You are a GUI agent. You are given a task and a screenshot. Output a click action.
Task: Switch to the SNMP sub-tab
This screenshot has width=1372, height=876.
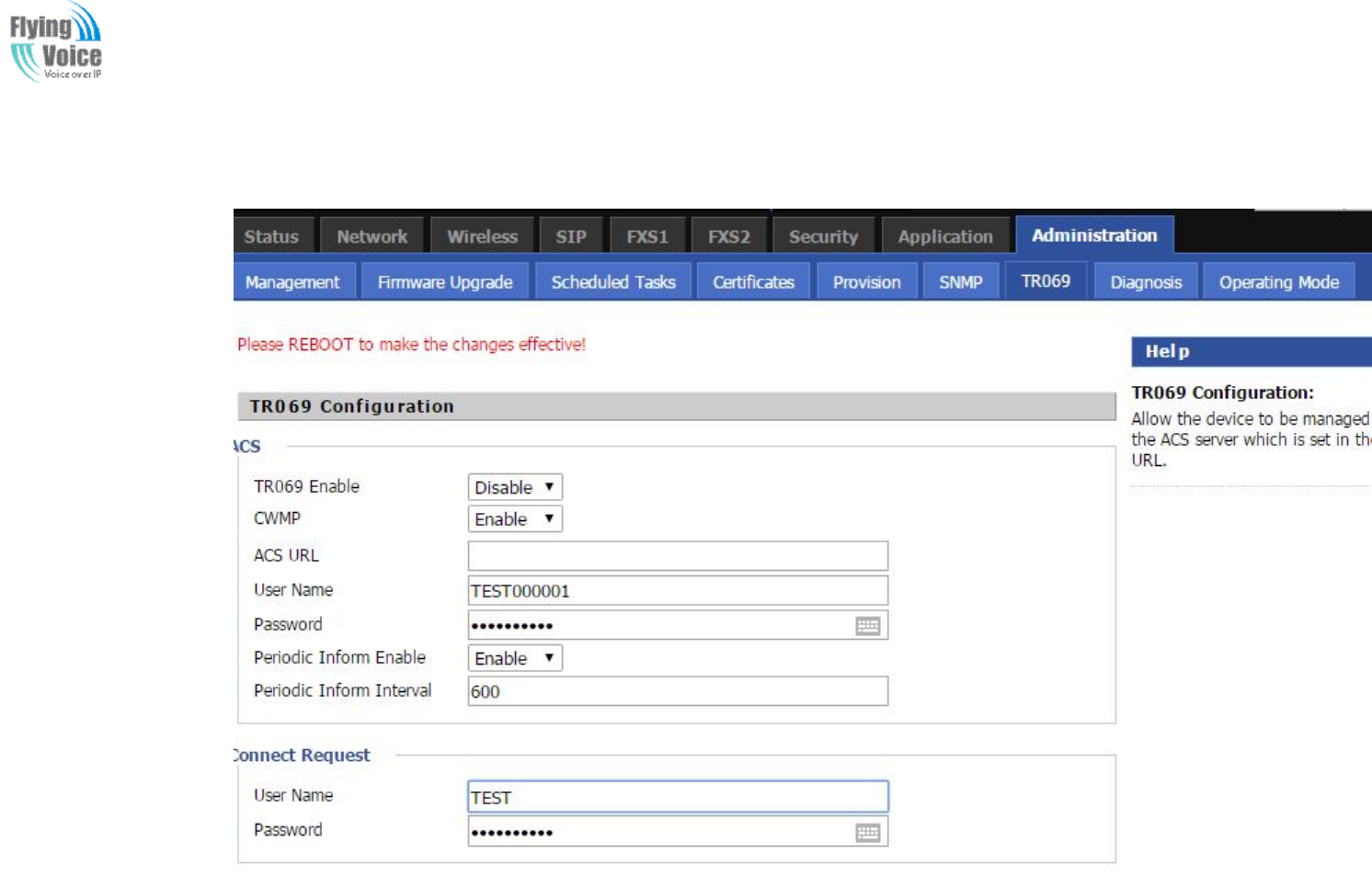tap(961, 282)
